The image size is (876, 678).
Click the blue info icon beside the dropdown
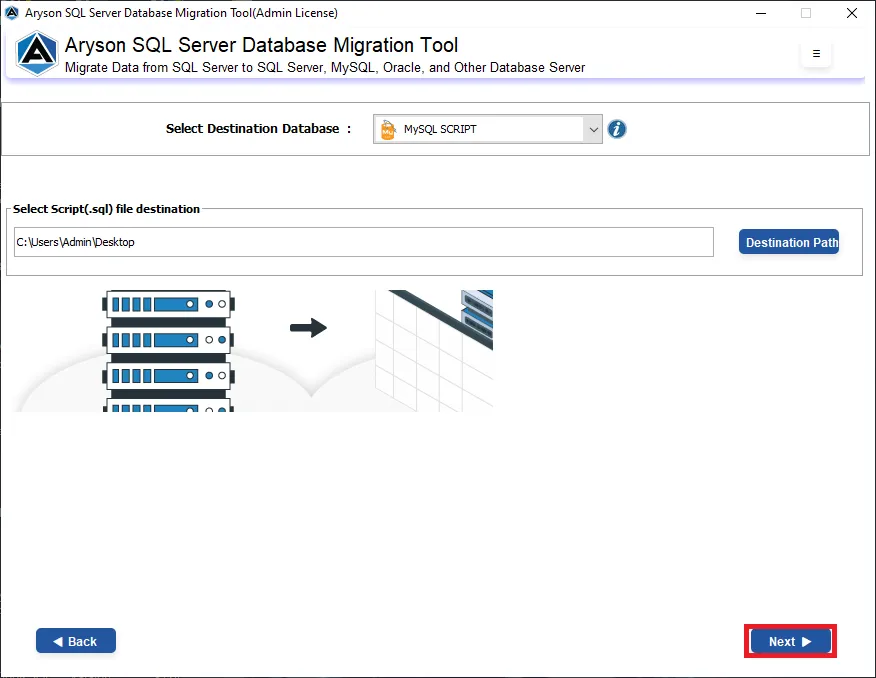(x=617, y=129)
